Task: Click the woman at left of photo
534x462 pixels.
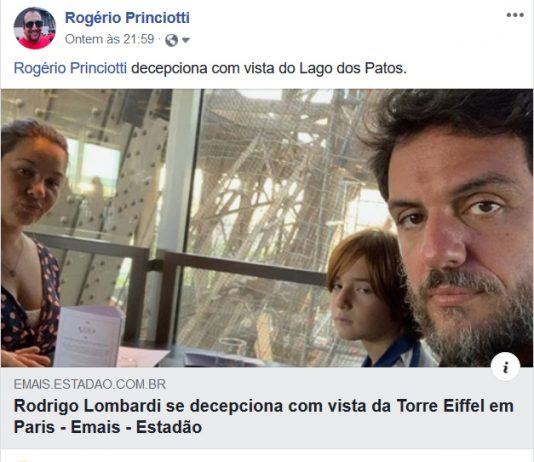Action: [x=31, y=238]
